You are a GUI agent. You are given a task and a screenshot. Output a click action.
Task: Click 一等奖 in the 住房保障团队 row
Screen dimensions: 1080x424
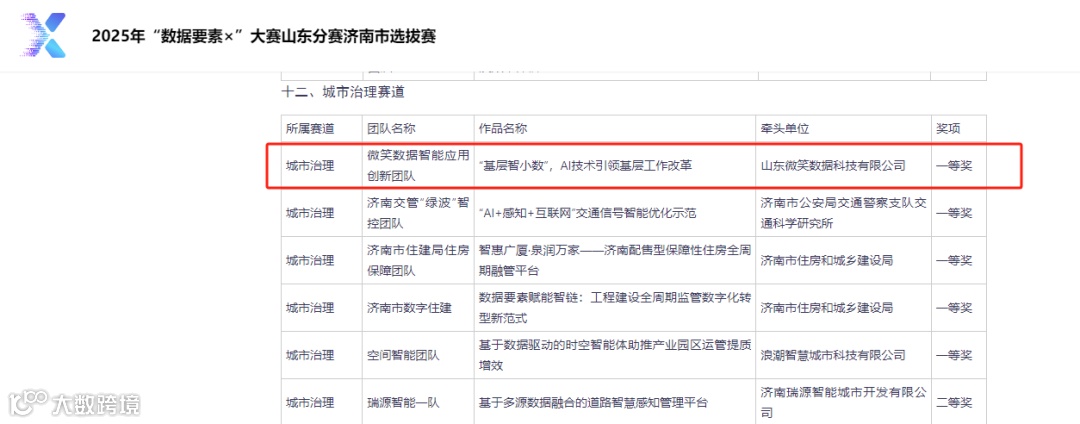(954, 261)
